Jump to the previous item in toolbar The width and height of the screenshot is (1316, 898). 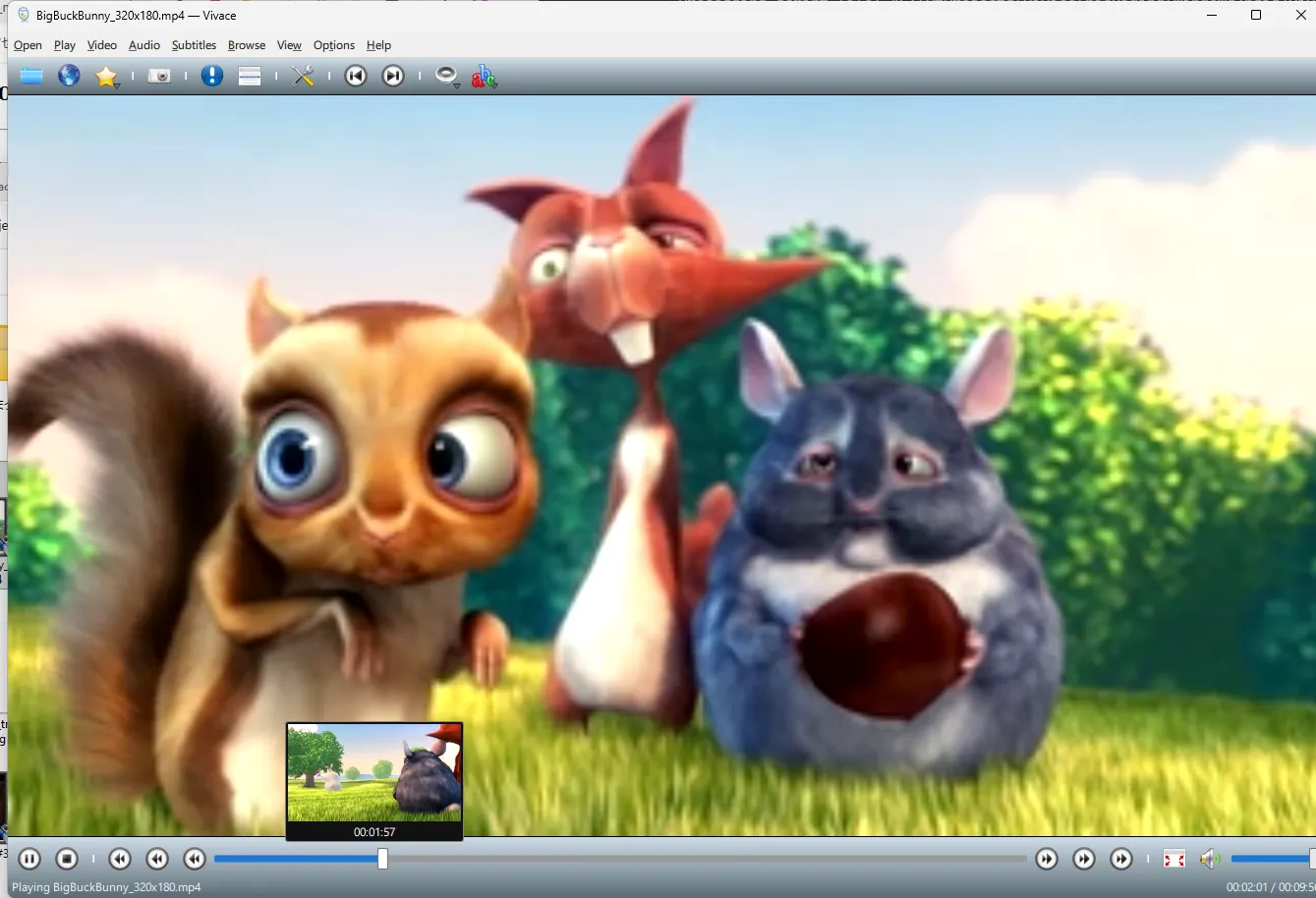tap(356, 76)
